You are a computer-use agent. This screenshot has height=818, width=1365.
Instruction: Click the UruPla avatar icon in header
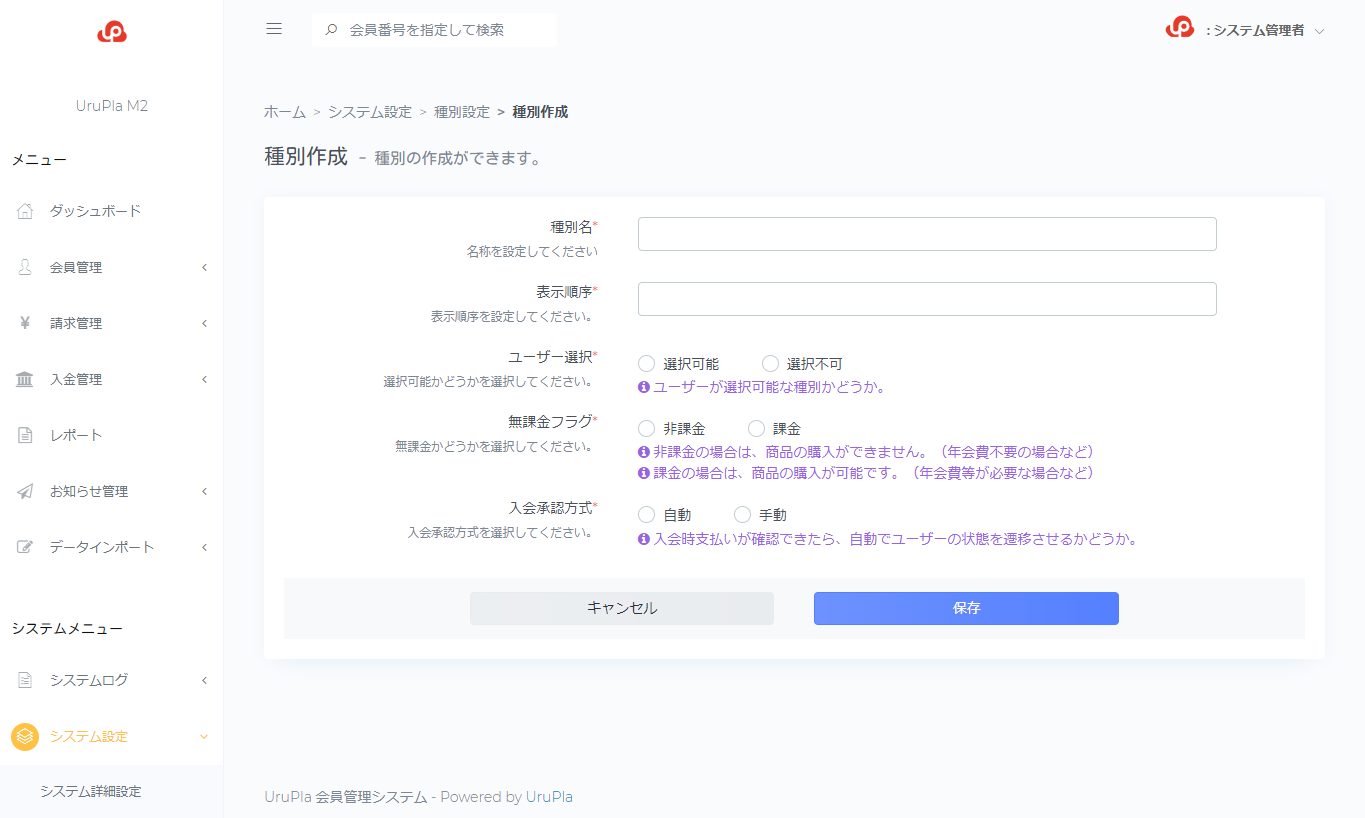click(1180, 29)
